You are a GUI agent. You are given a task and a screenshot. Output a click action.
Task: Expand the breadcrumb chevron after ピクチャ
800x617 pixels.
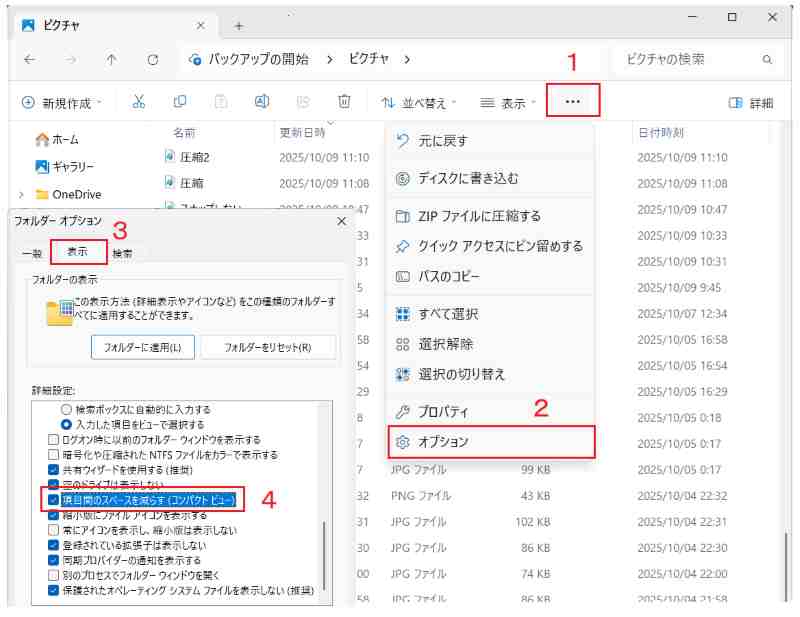pos(407,60)
